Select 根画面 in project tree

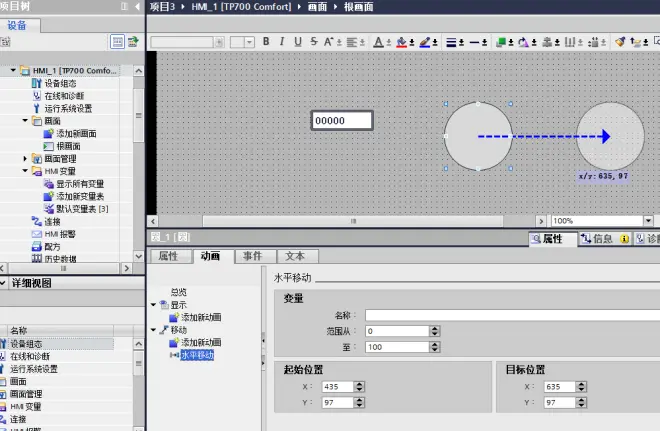68,146
